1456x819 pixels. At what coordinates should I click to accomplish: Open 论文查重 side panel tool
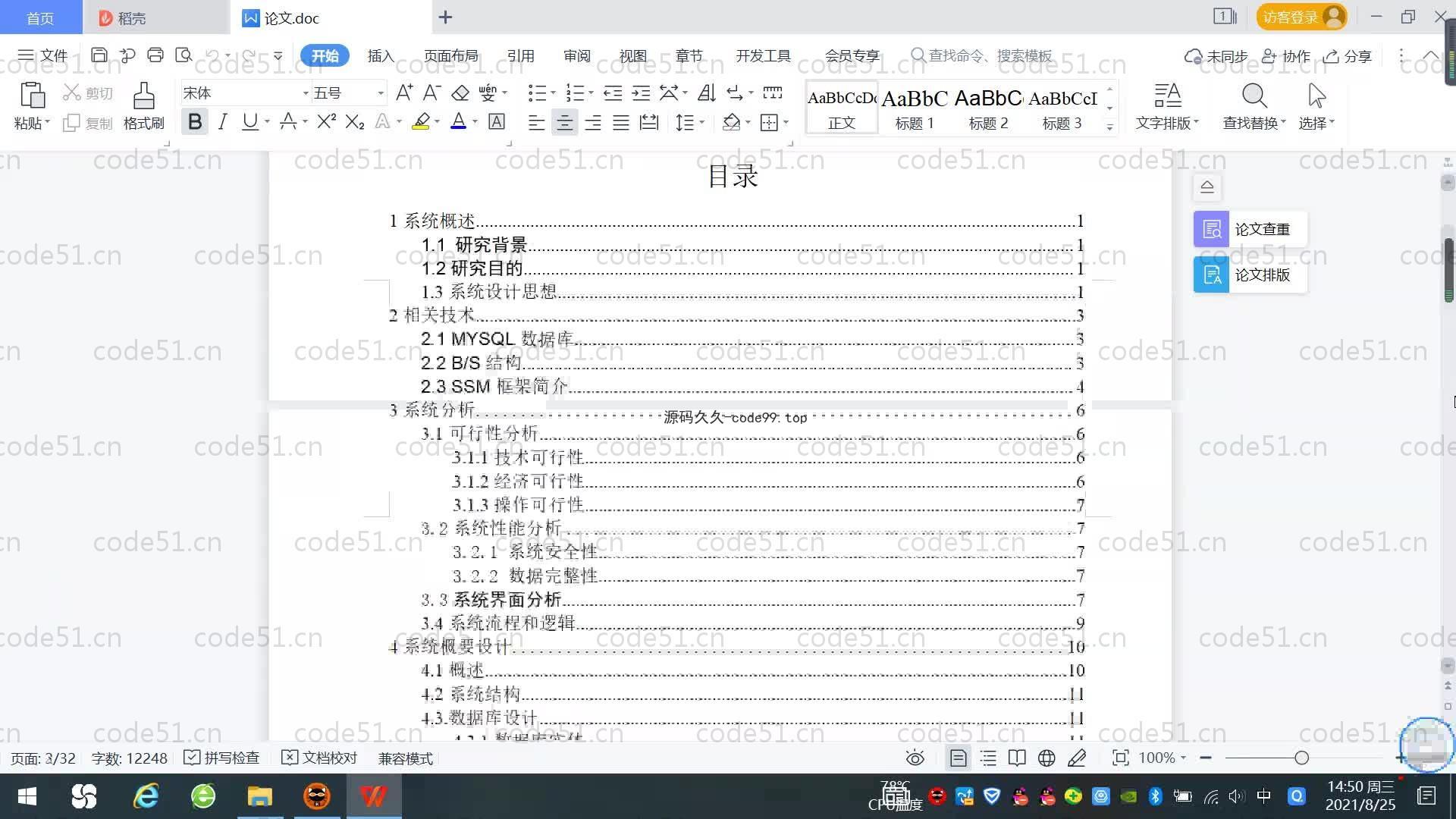pos(1250,229)
